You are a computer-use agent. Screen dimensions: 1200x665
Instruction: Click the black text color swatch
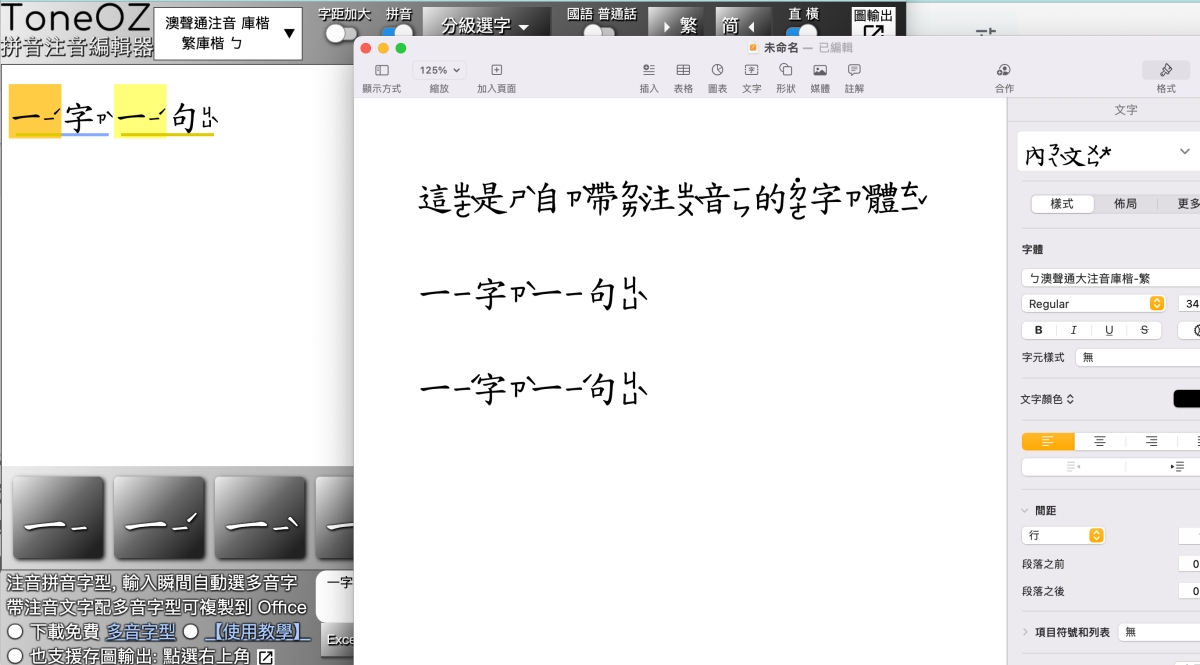click(x=1187, y=399)
